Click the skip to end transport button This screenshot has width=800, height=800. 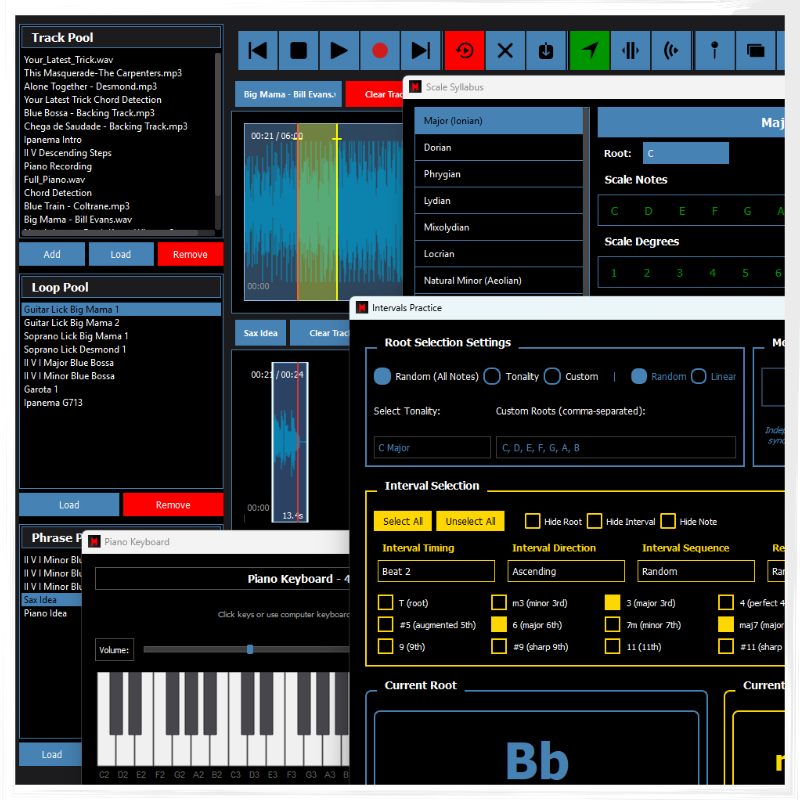tap(421, 49)
